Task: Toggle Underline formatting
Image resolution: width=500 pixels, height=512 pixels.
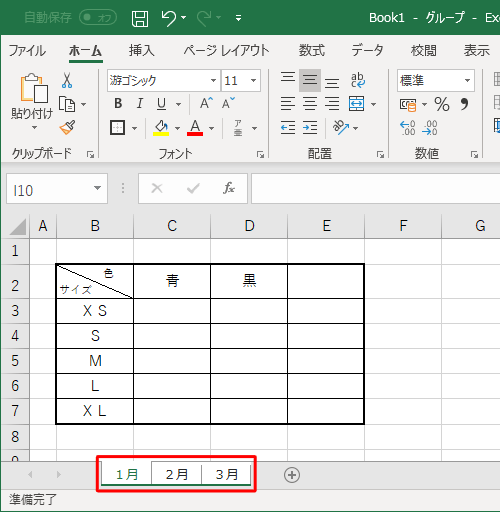Action: [x=162, y=104]
